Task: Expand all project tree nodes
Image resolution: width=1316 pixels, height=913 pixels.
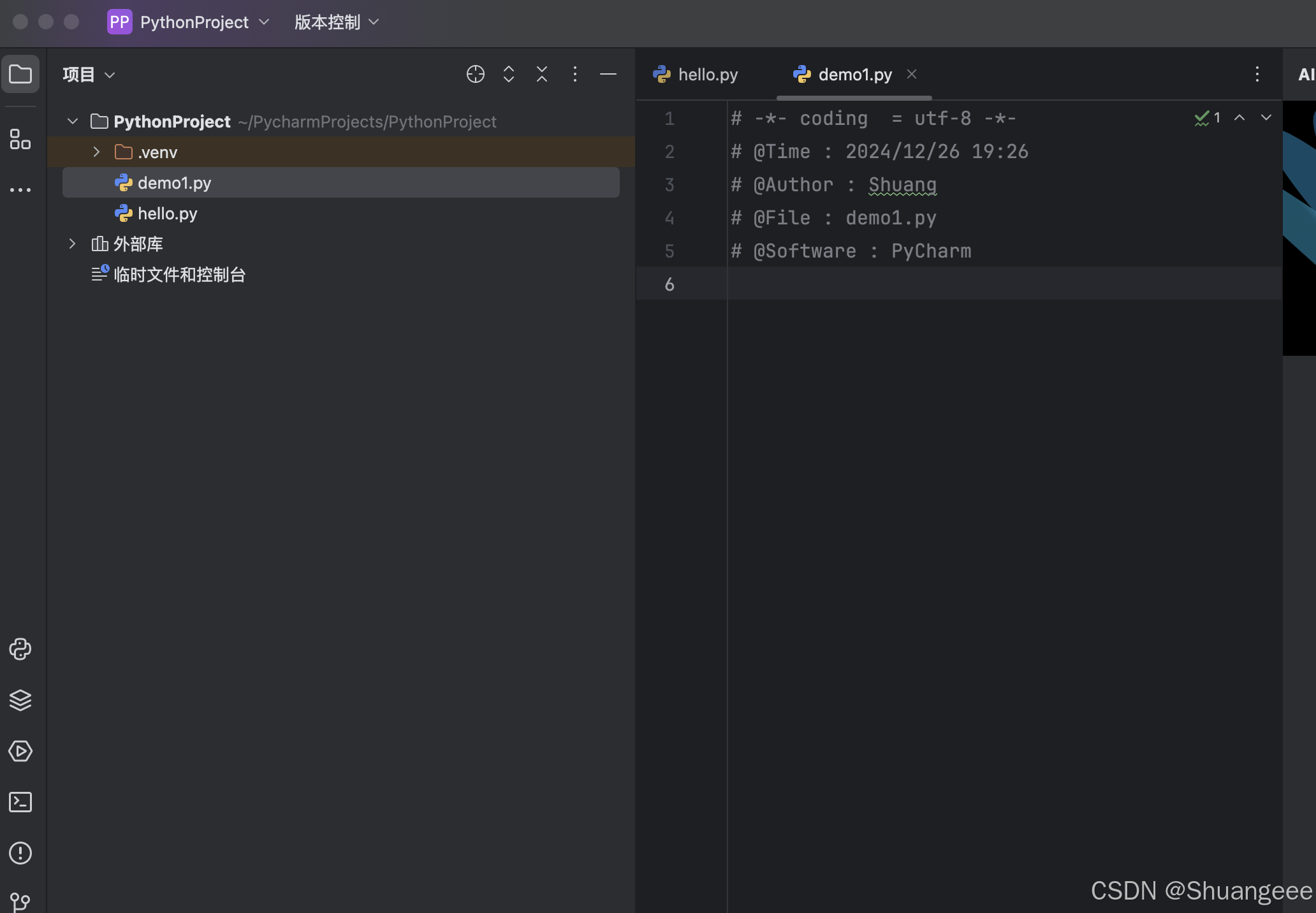Action: pos(509,75)
